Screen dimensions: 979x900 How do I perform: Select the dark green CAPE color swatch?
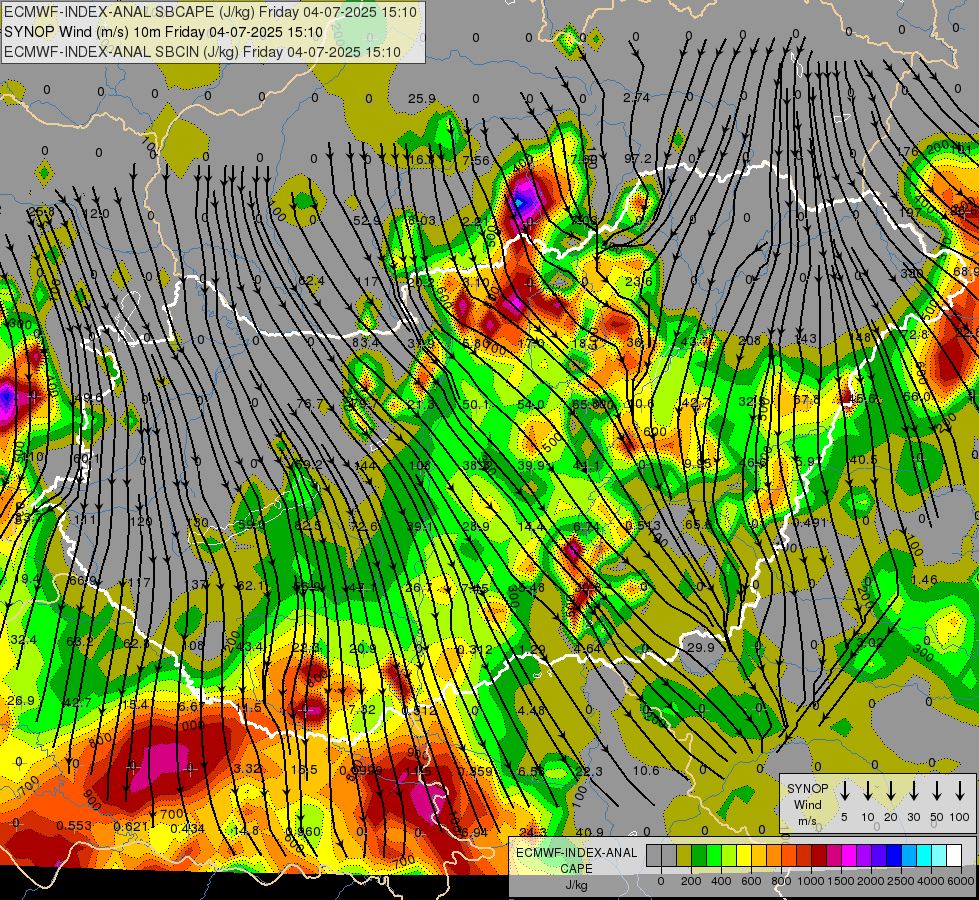click(699, 855)
